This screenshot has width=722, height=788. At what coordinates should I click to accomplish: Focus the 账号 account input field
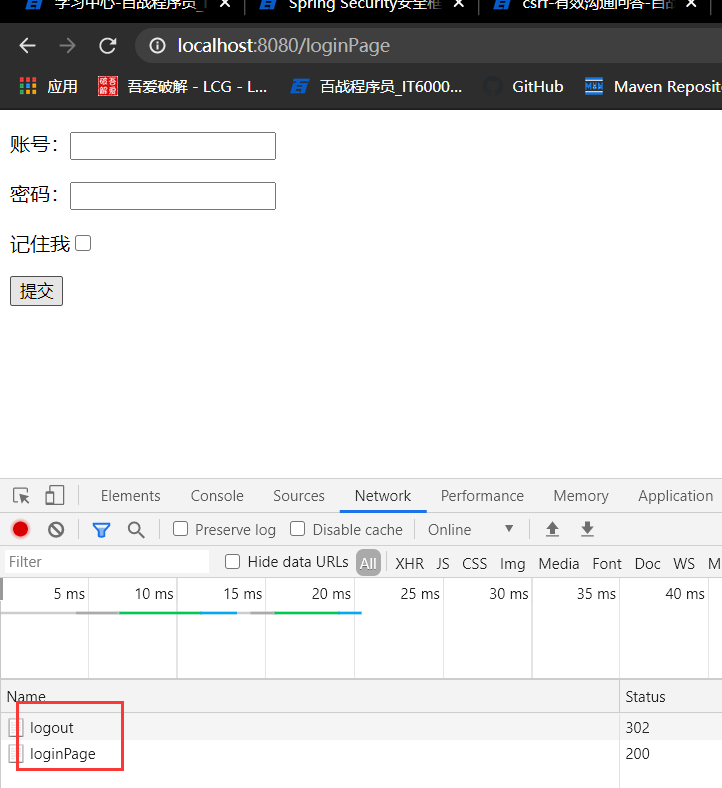pyautogui.click(x=173, y=146)
